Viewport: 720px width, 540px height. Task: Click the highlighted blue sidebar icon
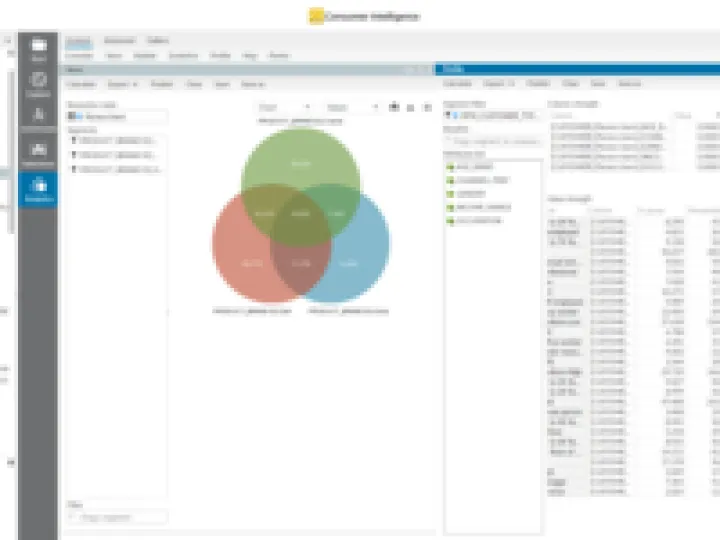click(x=38, y=188)
